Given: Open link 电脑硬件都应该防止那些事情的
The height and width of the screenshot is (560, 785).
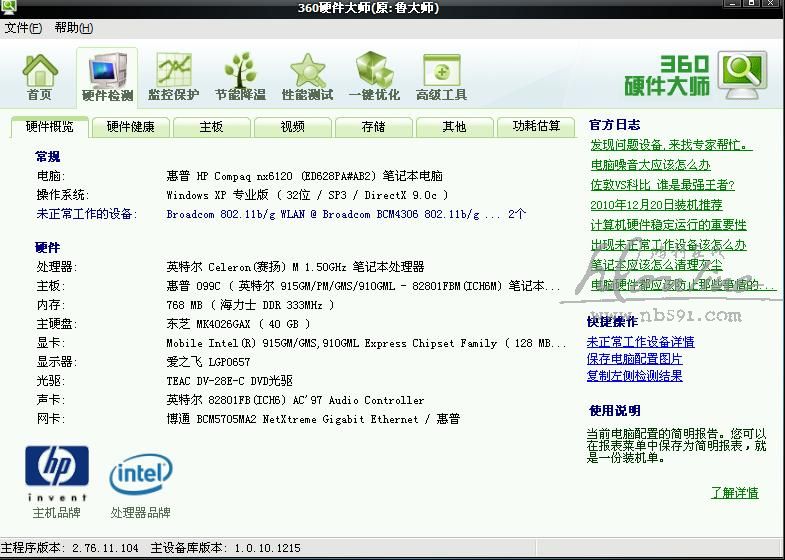Looking at the screenshot, I should [x=683, y=285].
